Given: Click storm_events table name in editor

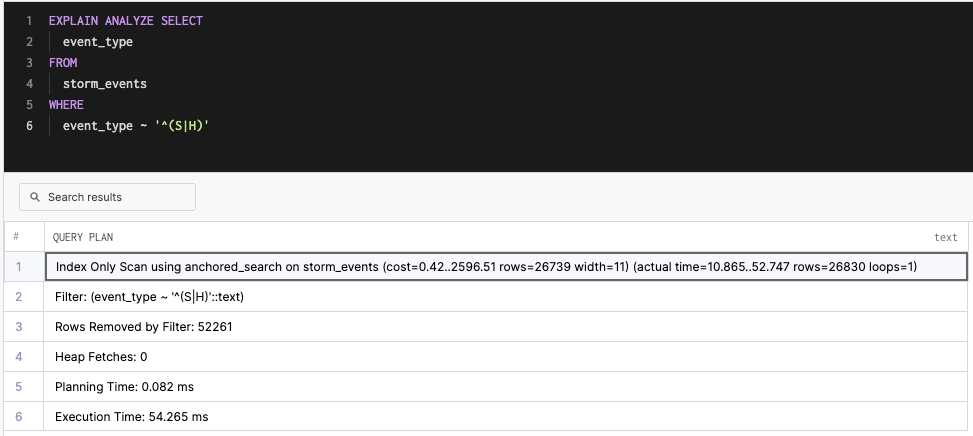Looking at the screenshot, I should pyautogui.click(x=104, y=84).
